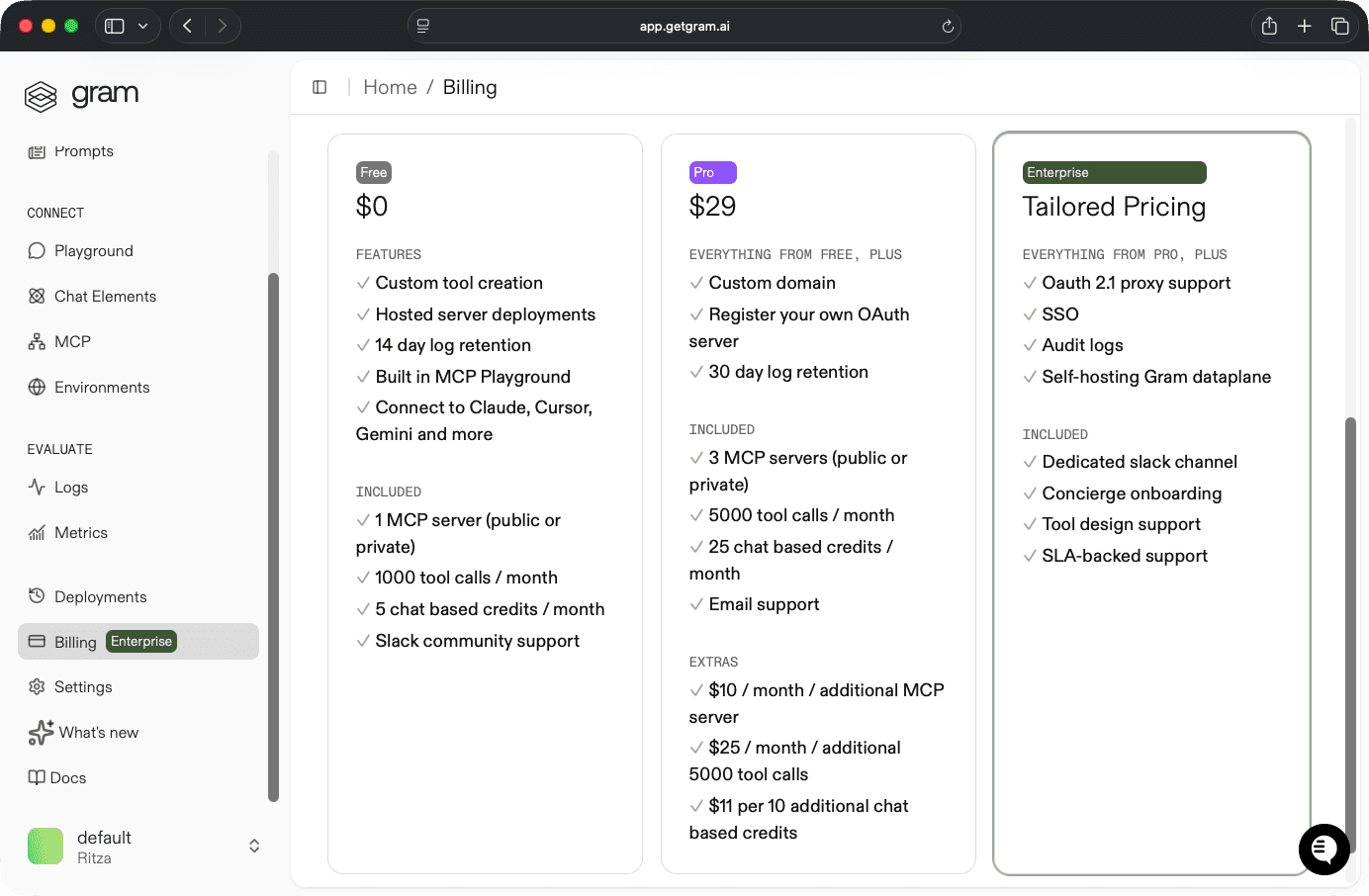
Task: Click Home in the breadcrumb
Action: pos(390,87)
